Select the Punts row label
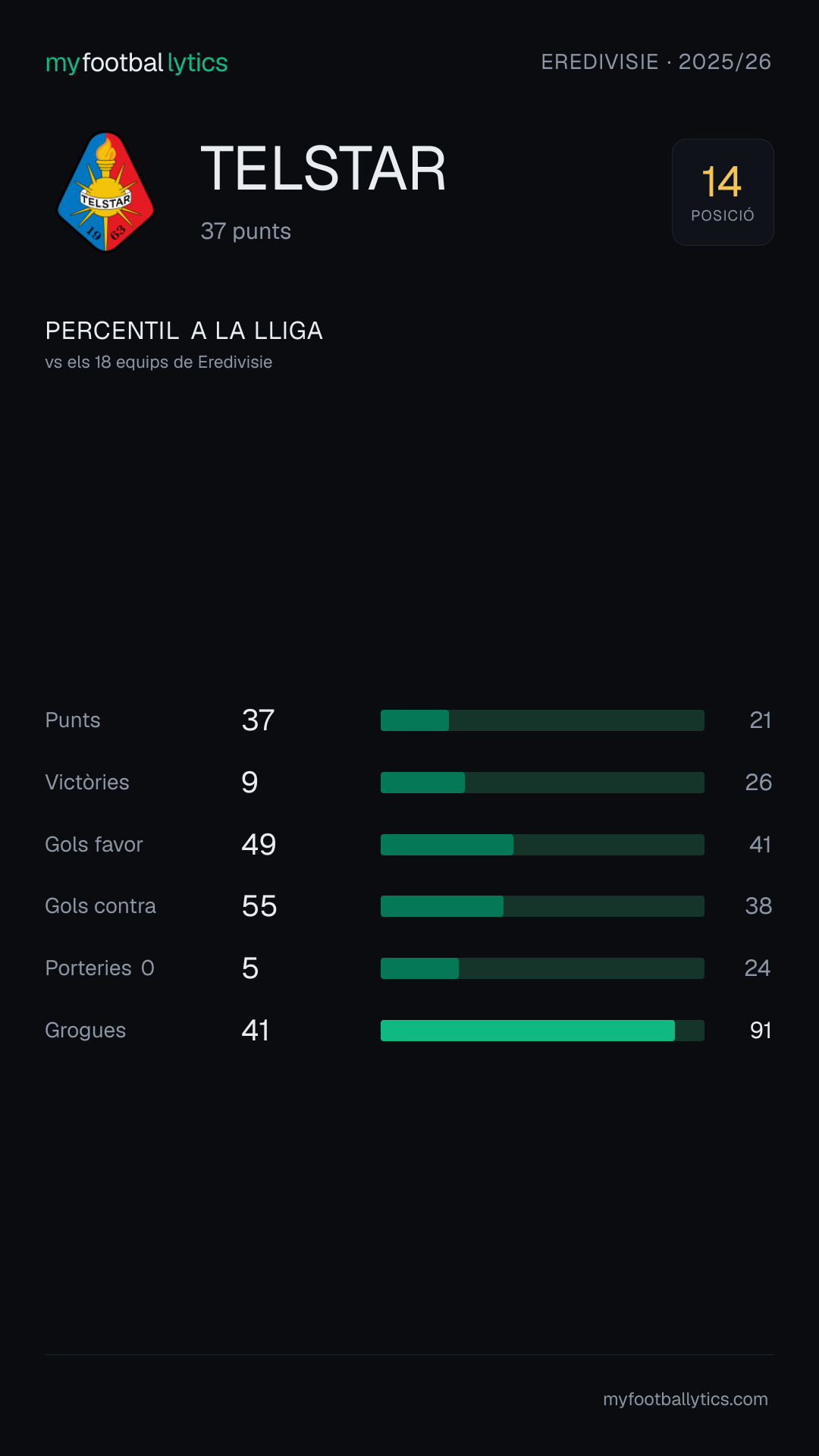819x1456 pixels. coord(73,720)
